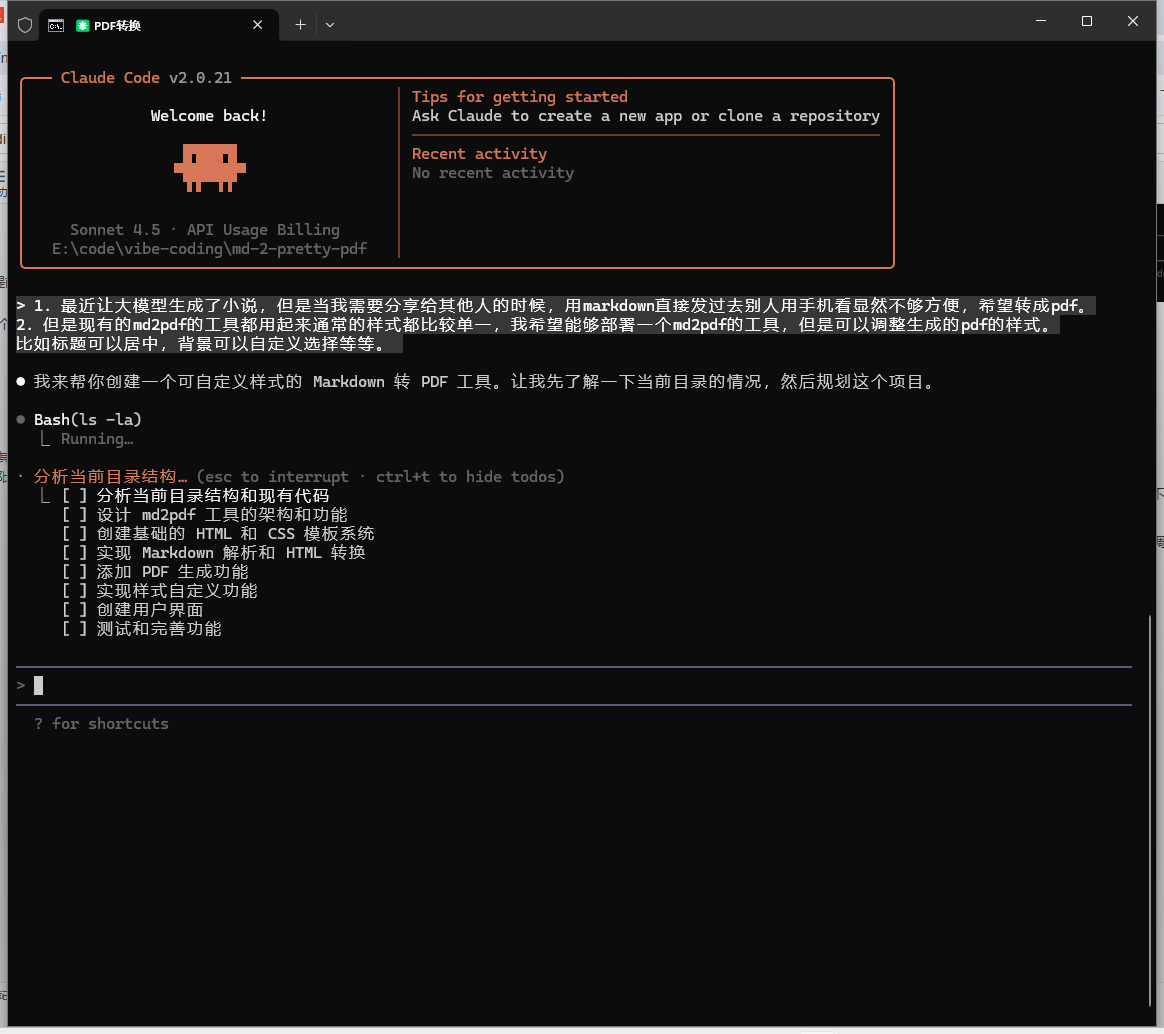1164x1034 pixels.
Task: Click the 'Welcome back!' text
Action: point(209,116)
